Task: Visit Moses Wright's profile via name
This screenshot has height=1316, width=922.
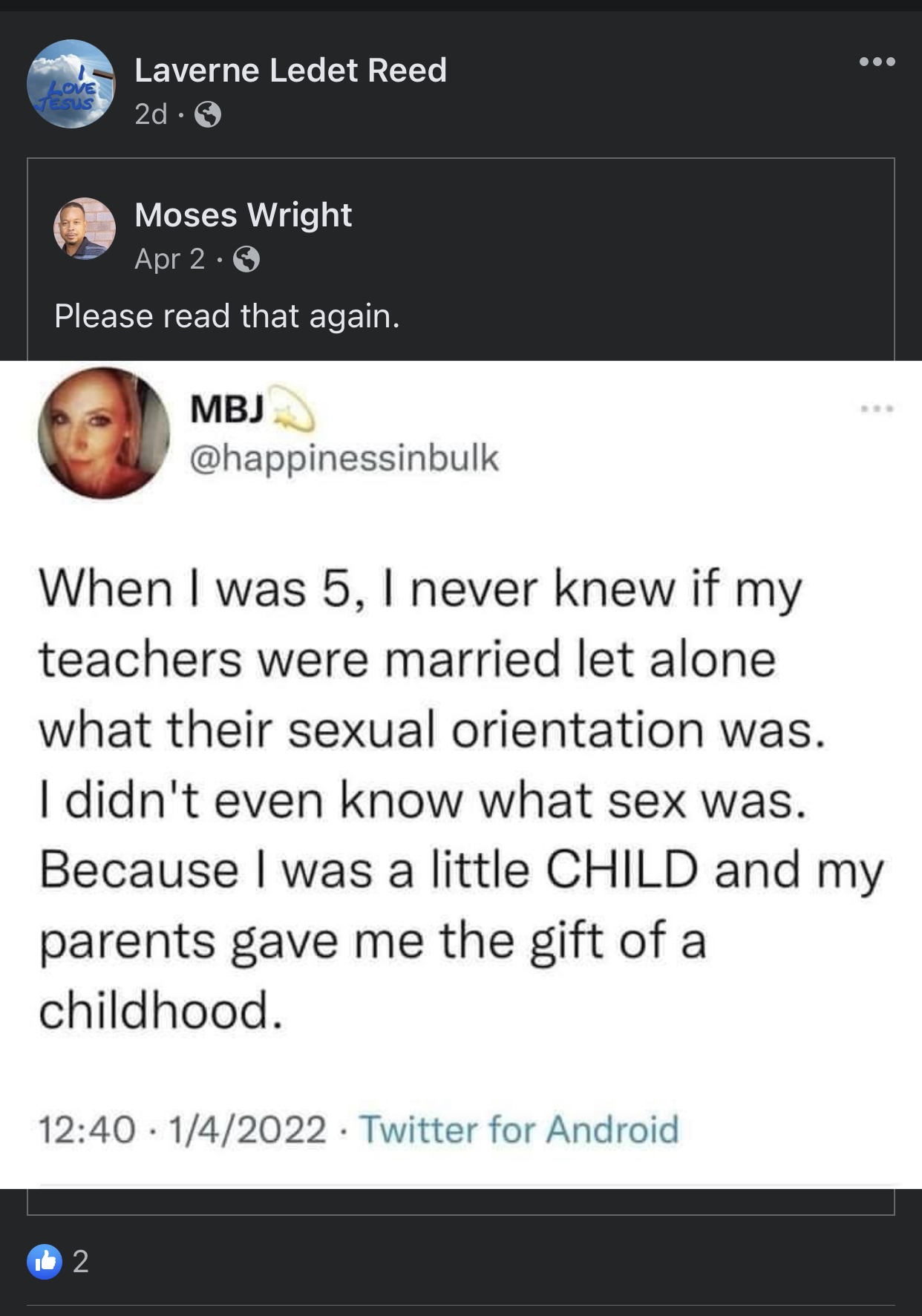Action: tap(243, 215)
